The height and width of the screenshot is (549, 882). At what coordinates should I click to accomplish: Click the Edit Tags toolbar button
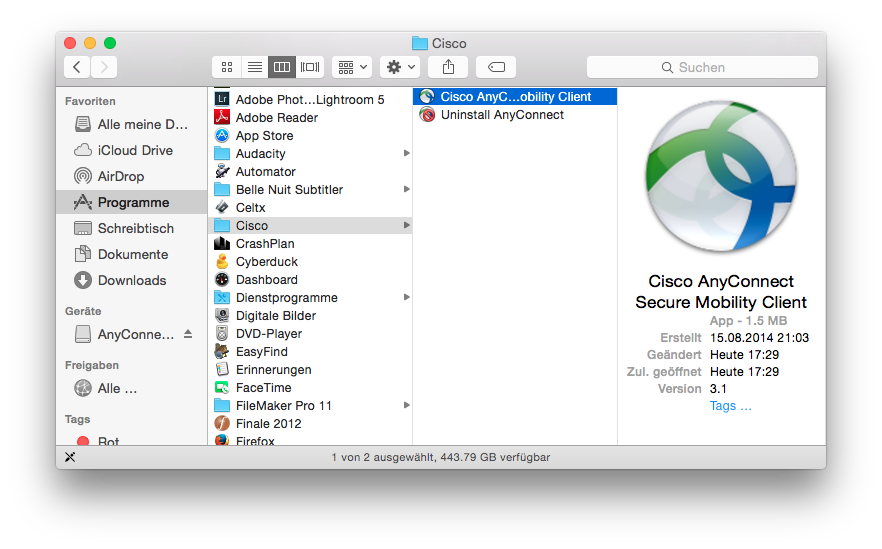[x=496, y=68]
